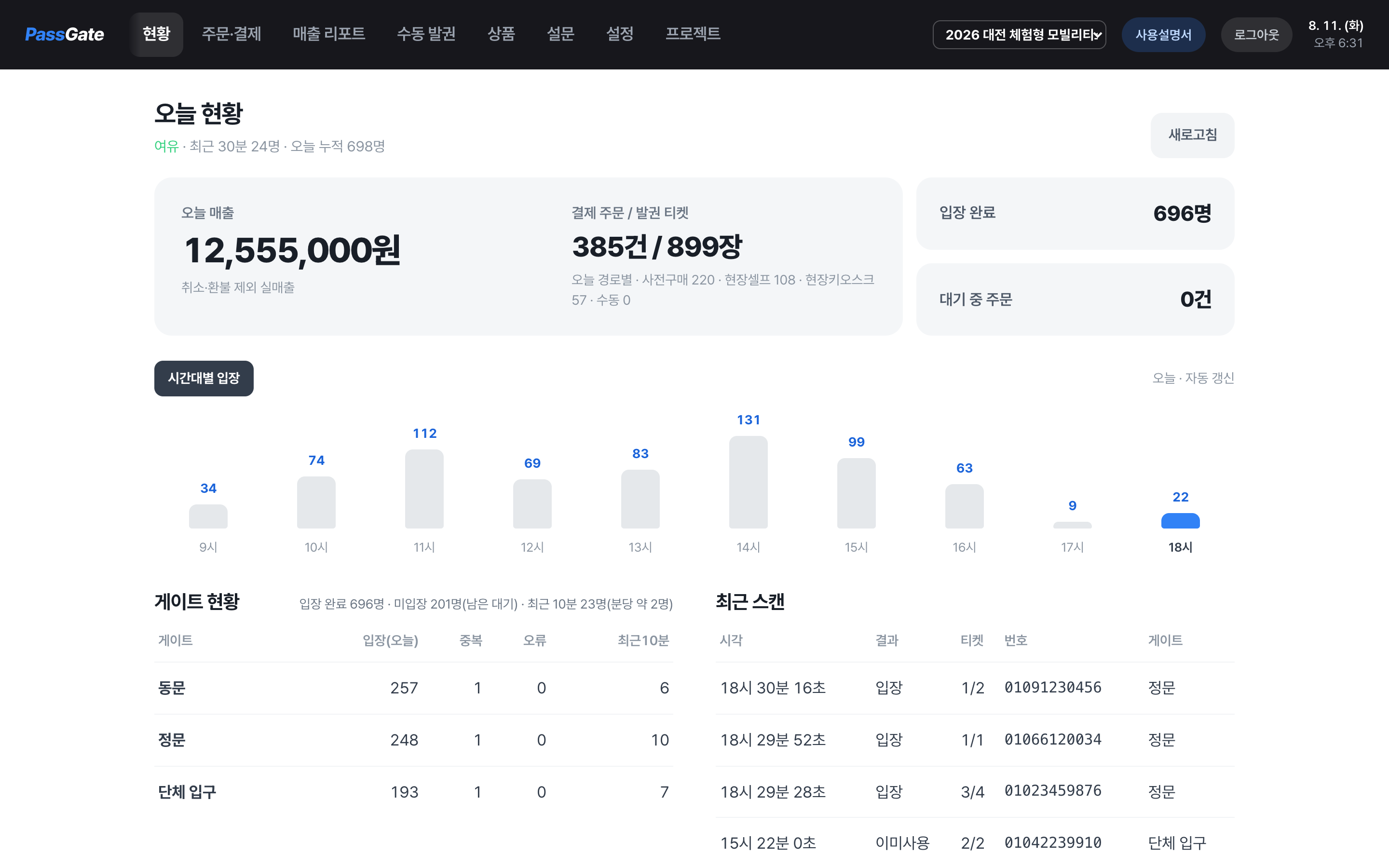The height and width of the screenshot is (868, 1389).
Task: Open the 상품 menu
Action: [501, 34]
